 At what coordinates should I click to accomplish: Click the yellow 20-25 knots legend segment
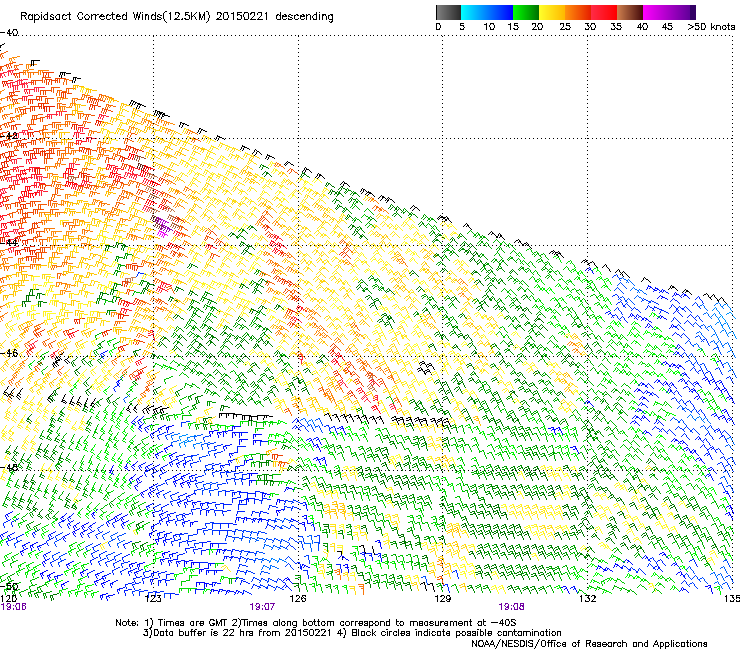pos(552,12)
